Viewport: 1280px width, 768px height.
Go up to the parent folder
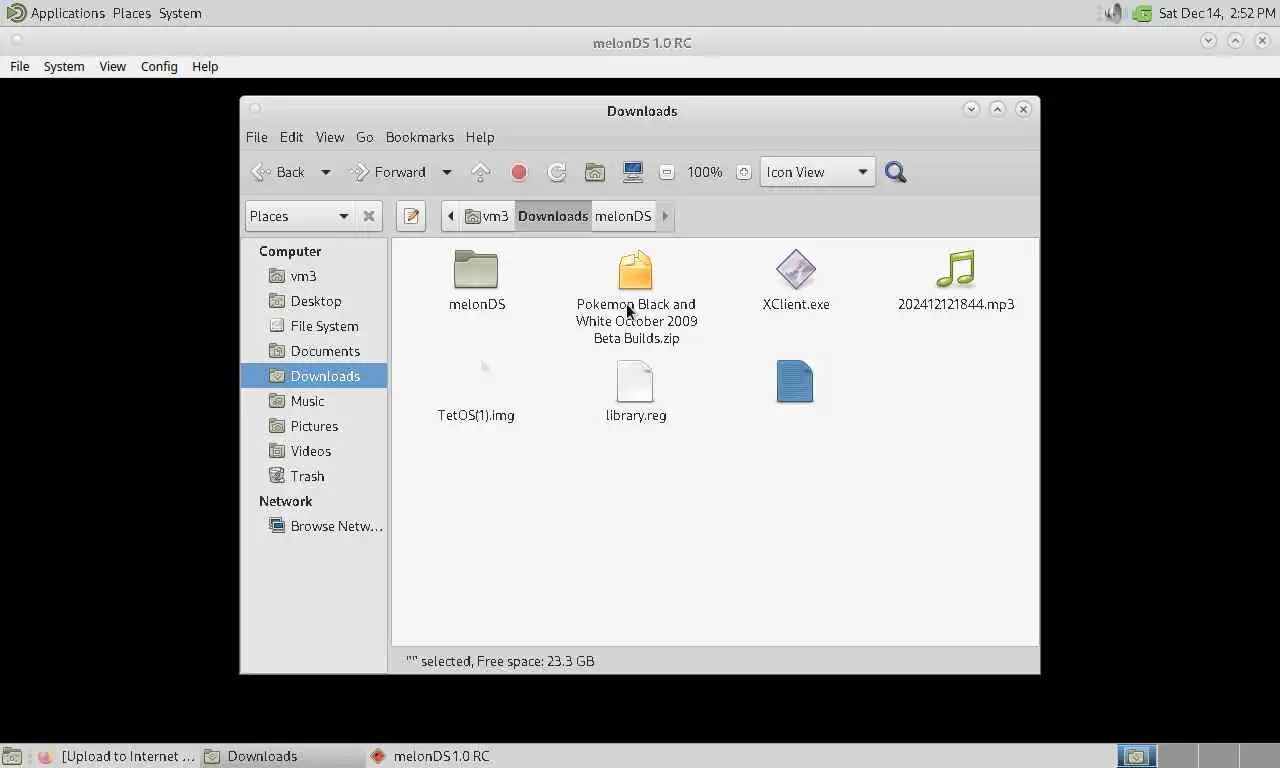(480, 172)
